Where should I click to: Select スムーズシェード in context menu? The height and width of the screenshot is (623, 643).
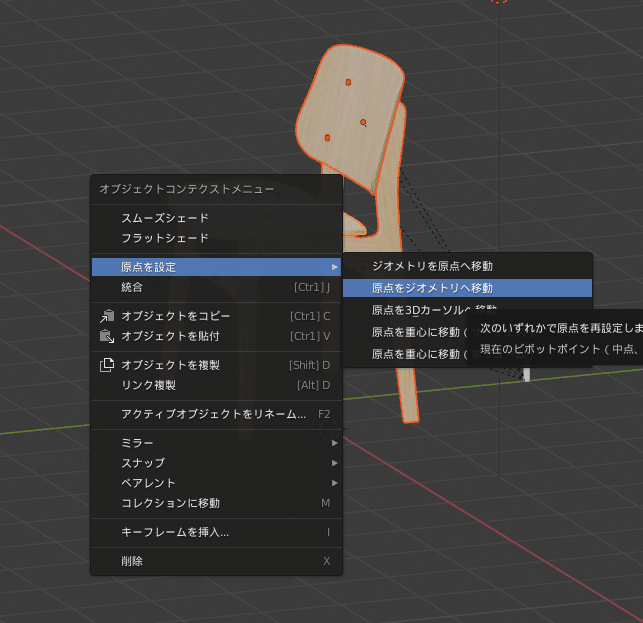[216, 218]
